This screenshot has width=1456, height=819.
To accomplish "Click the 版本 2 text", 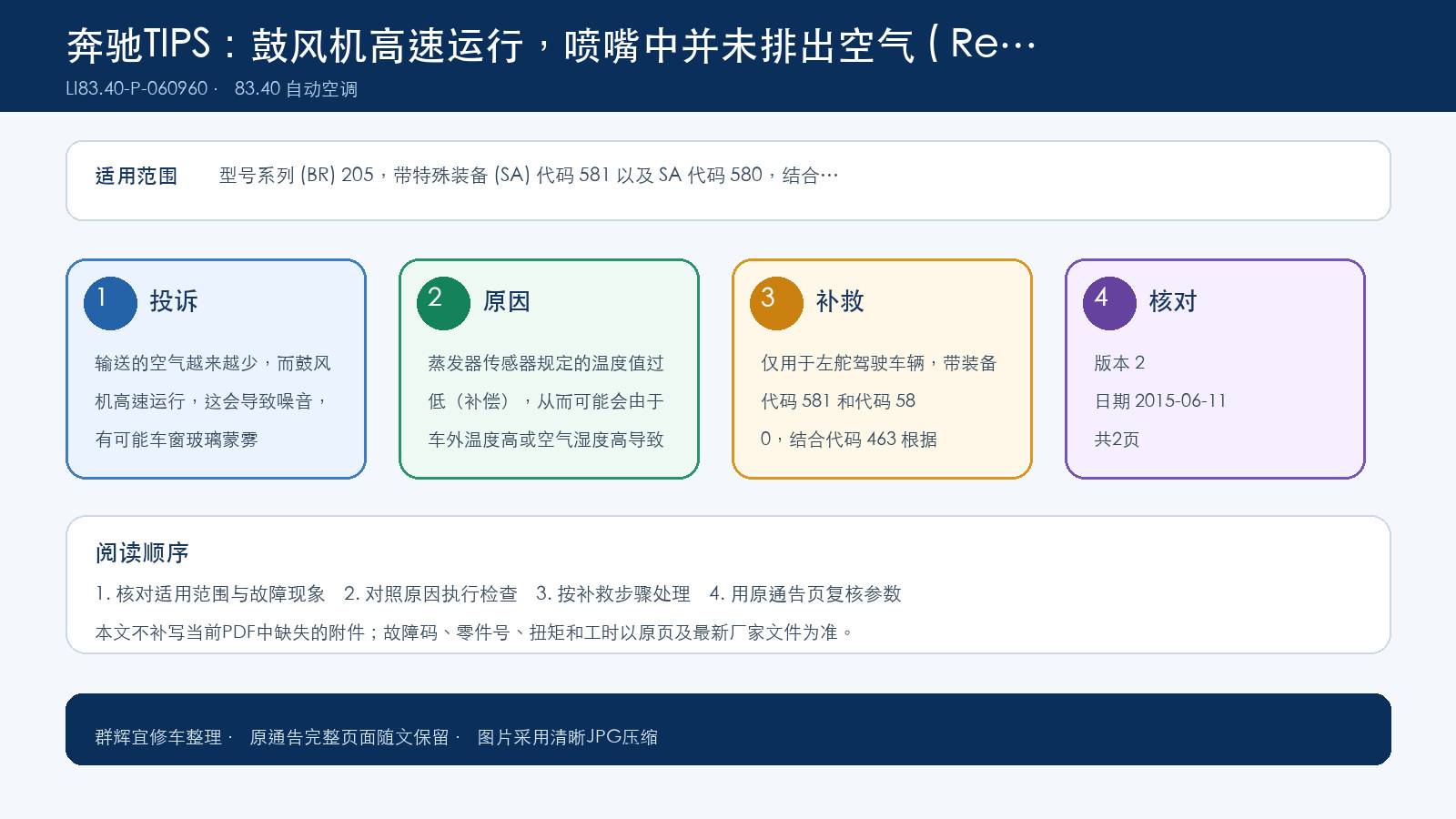I will (1119, 363).
